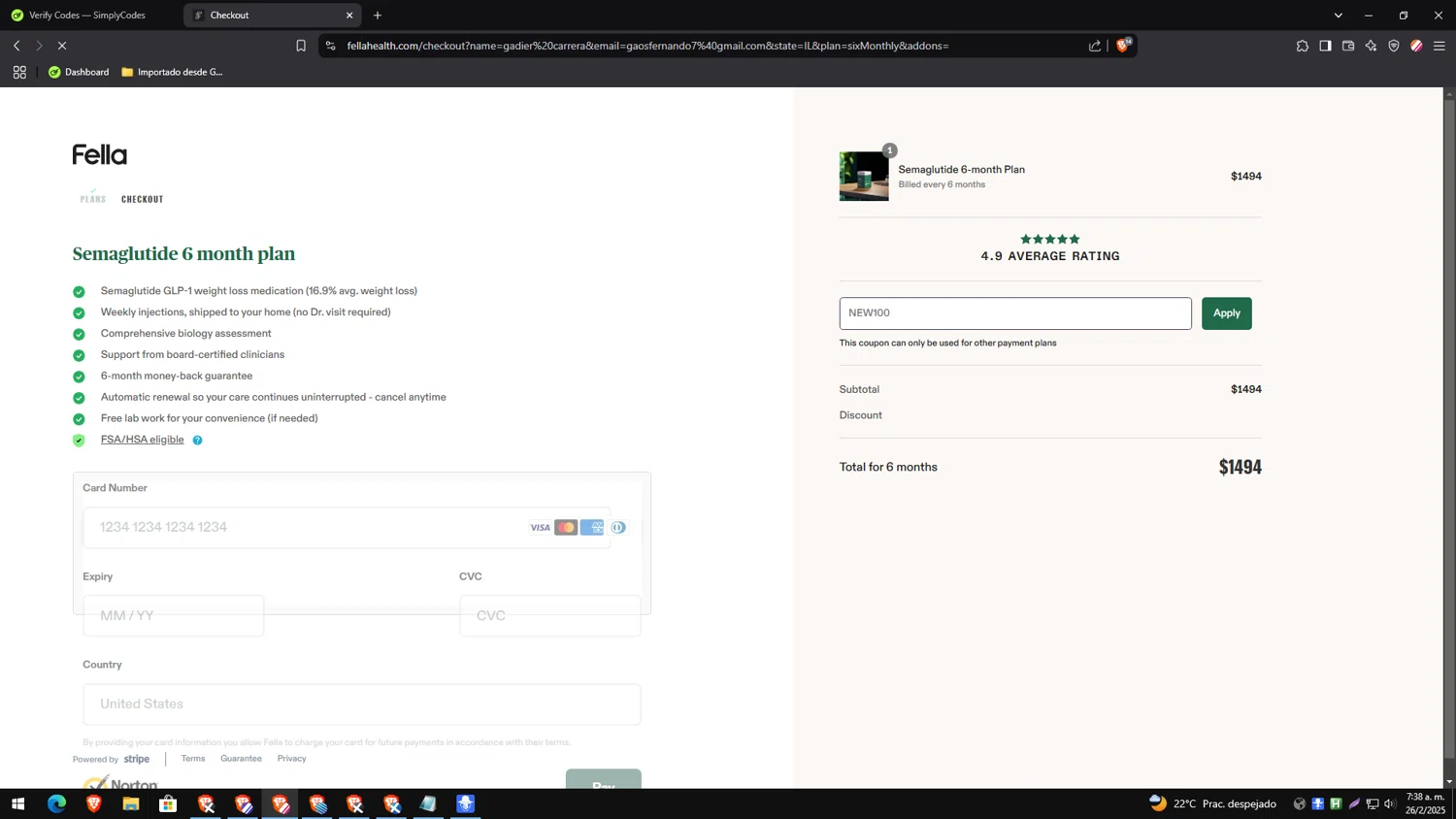The width and height of the screenshot is (1456, 819).
Task: Open File Explorer from taskbar
Action: pos(131,803)
